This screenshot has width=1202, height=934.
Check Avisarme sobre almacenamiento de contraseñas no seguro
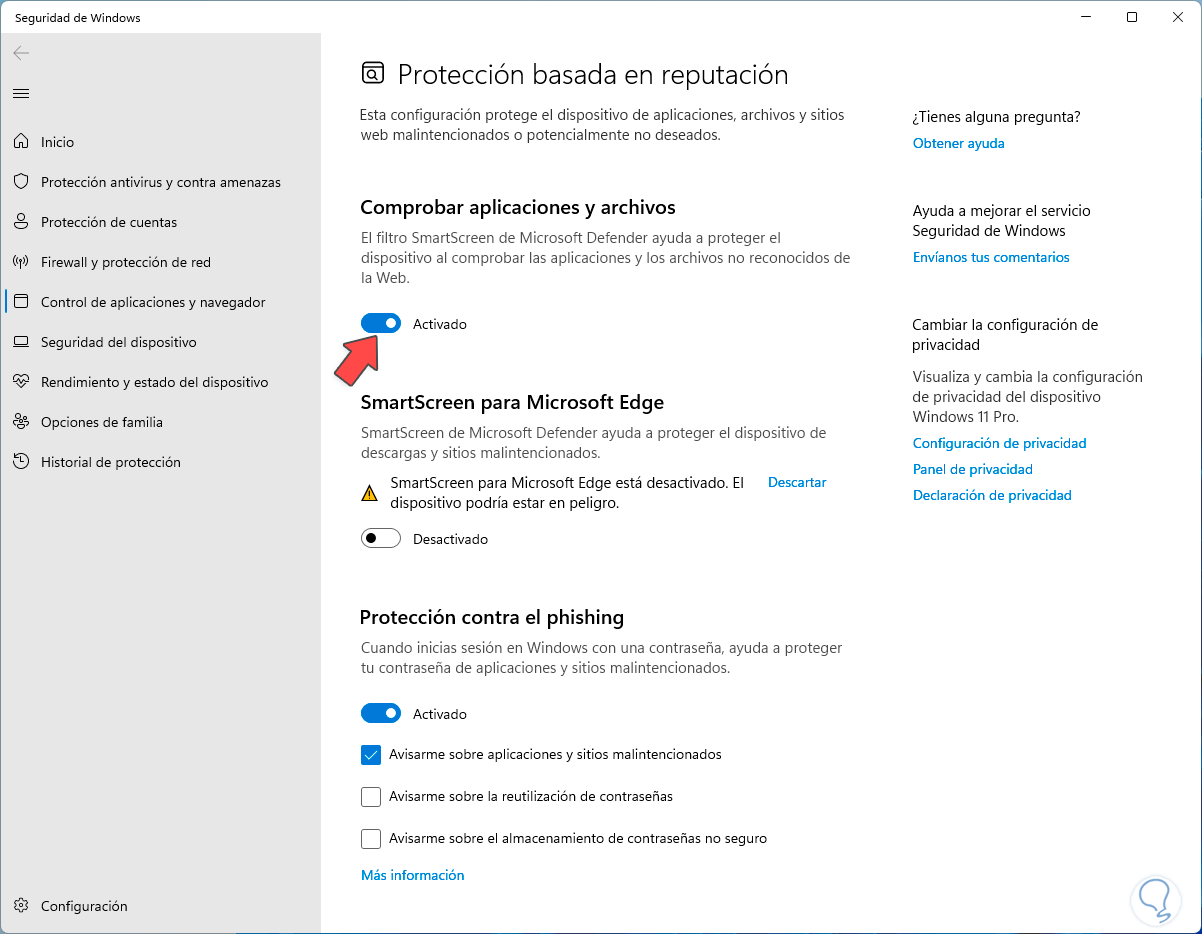pos(371,839)
